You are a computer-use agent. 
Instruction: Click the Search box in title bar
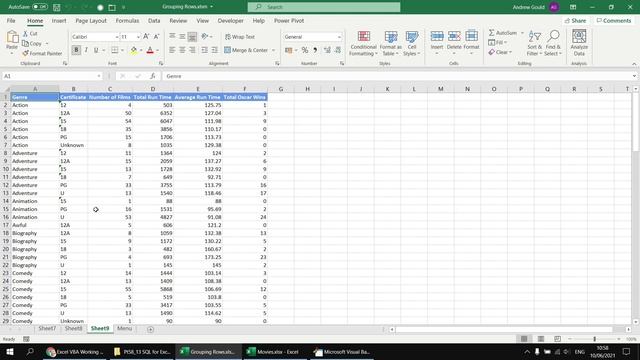(x=324, y=7)
